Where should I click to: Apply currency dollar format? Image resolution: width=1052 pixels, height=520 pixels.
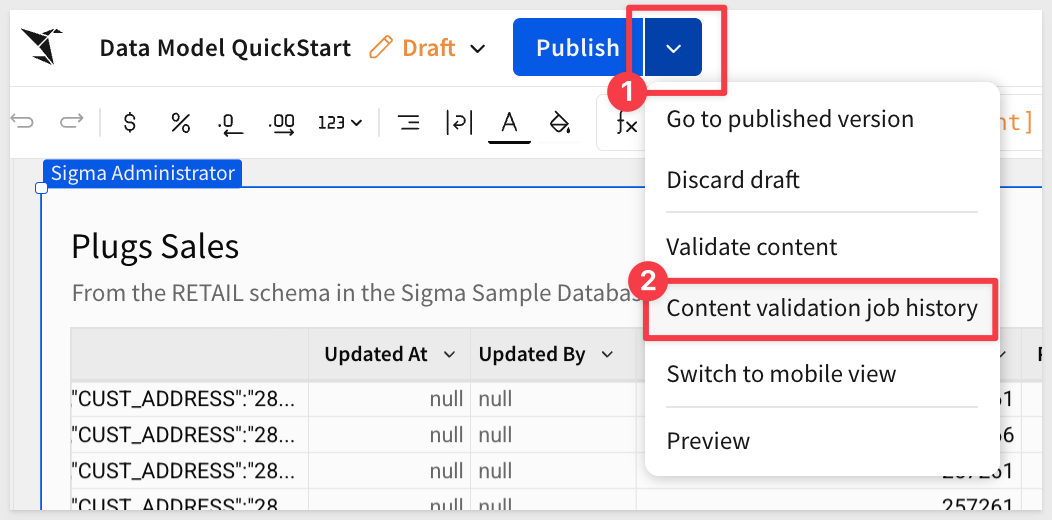129,123
